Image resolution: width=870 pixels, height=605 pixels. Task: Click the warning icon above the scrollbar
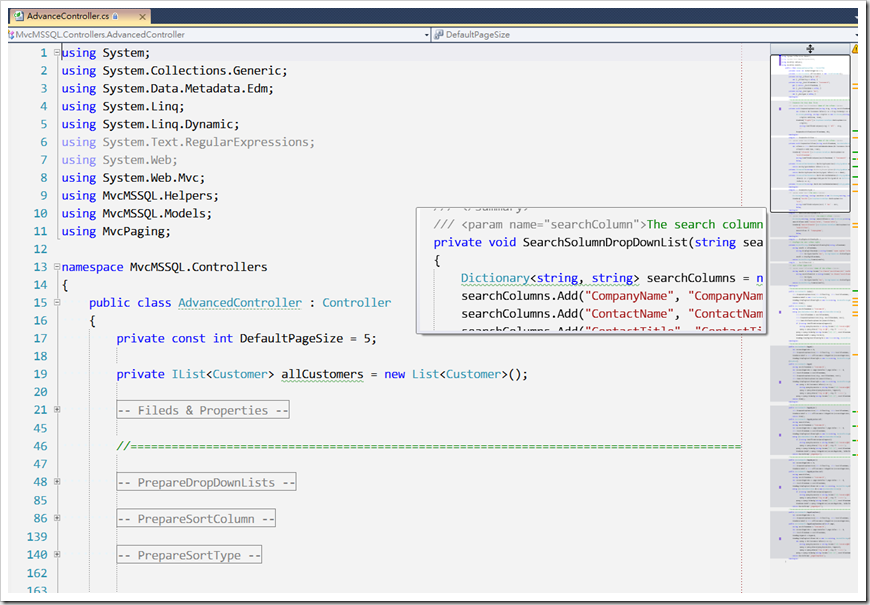tap(855, 49)
